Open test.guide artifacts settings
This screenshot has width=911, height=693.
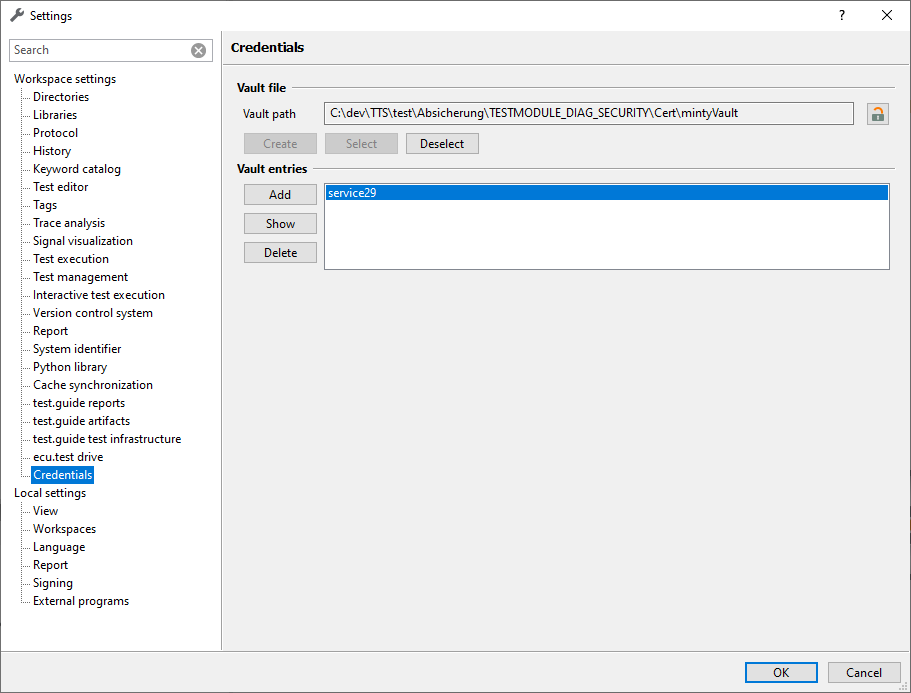click(x=82, y=421)
